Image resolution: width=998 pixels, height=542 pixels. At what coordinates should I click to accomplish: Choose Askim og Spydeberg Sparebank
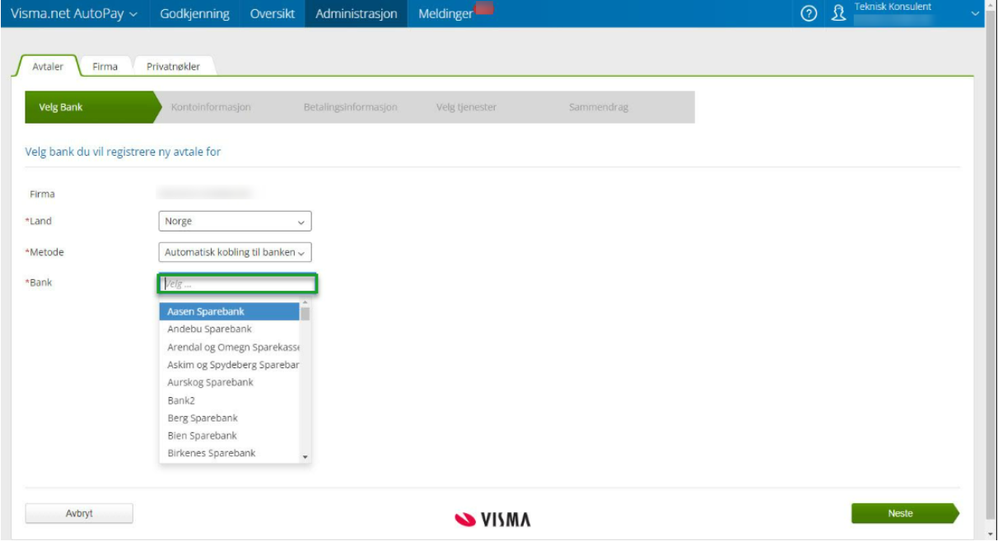click(229, 365)
